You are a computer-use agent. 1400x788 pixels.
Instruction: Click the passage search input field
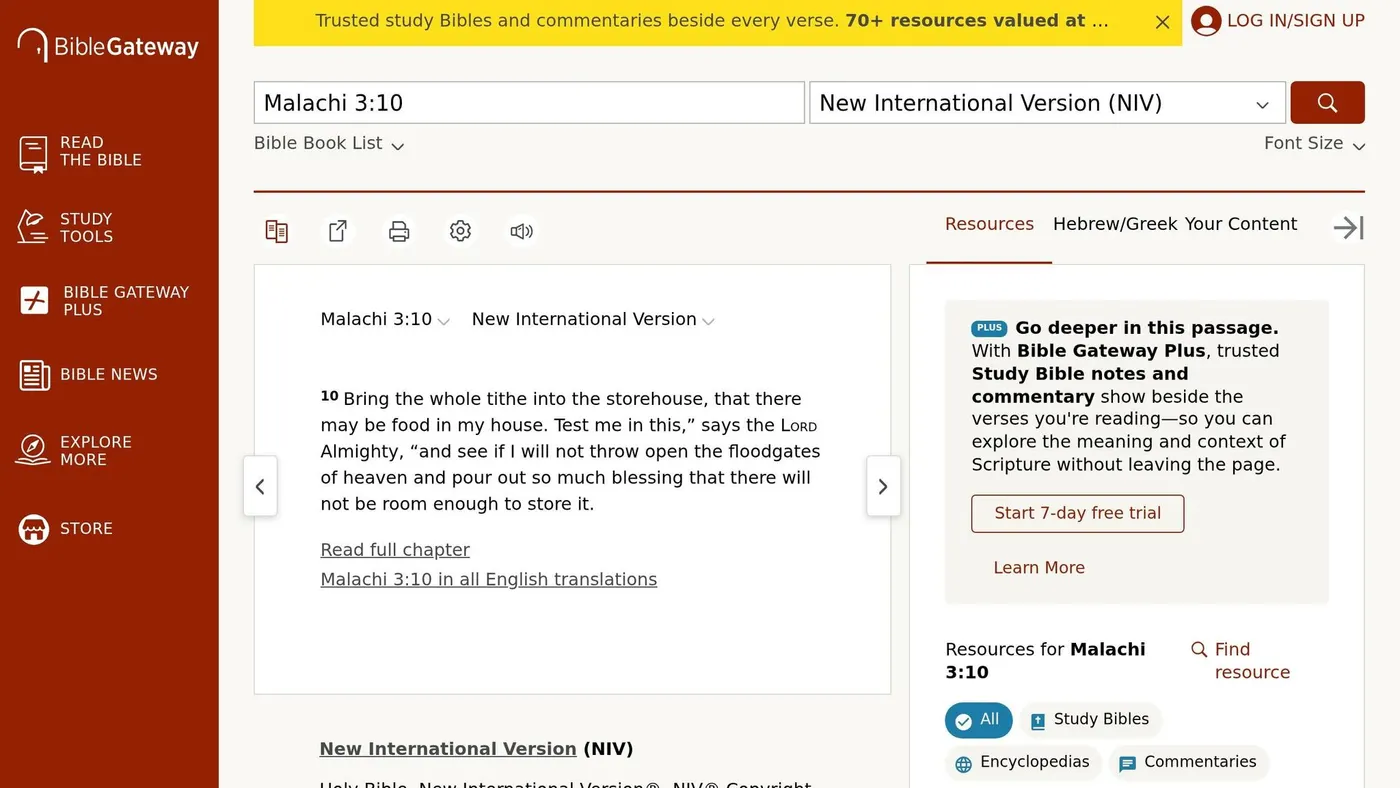[x=529, y=103]
